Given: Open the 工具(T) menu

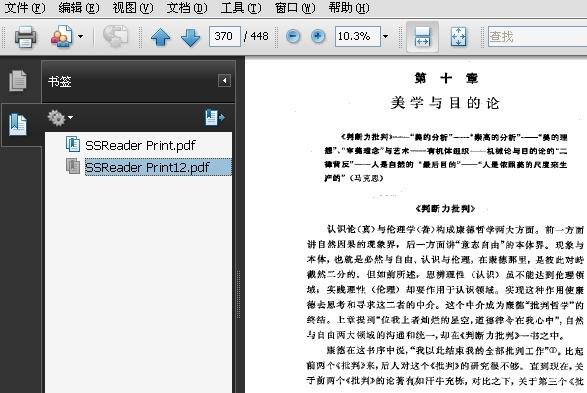Looking at the screenshot, I should pyautogui.click(x=241, y=7).
